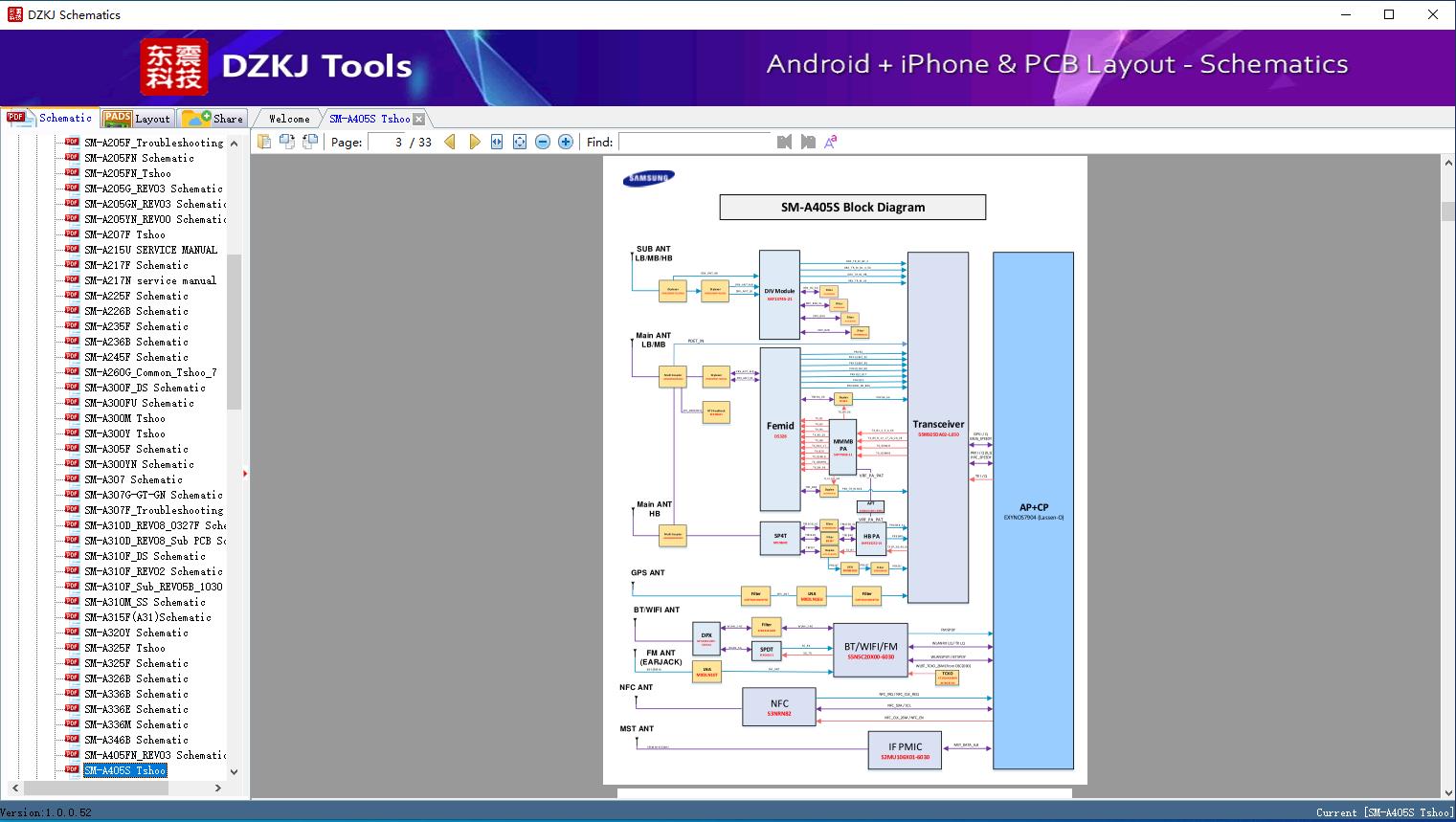Open the Welcome tab
This screenshot has width=1456, height=822.
(x=289, y=119)
